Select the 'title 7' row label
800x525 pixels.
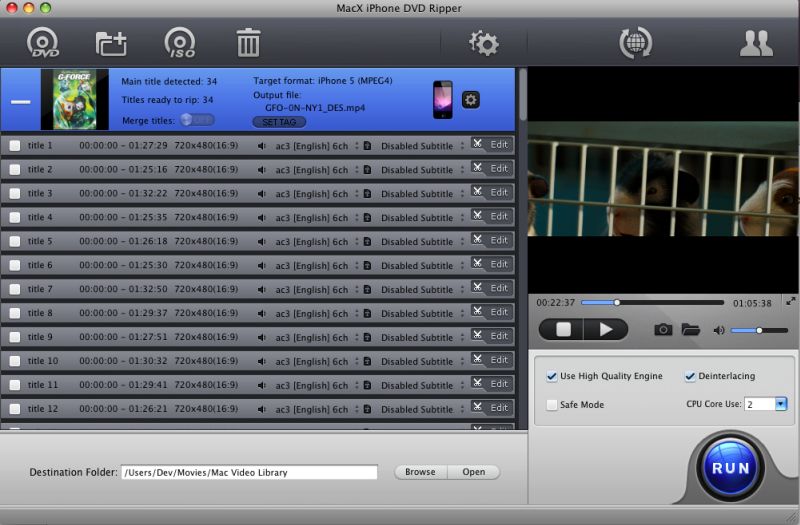coord(40,289)
